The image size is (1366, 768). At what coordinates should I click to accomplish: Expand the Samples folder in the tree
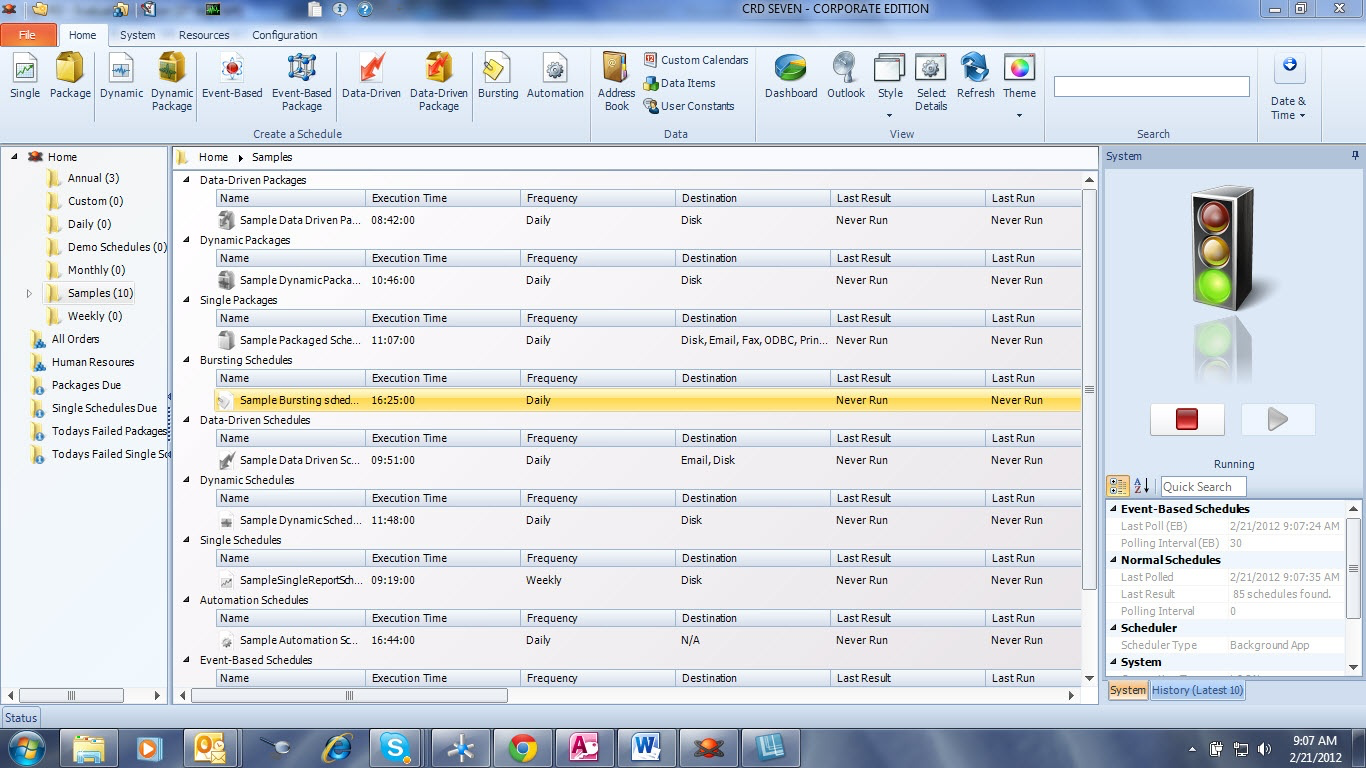(29, 293)
